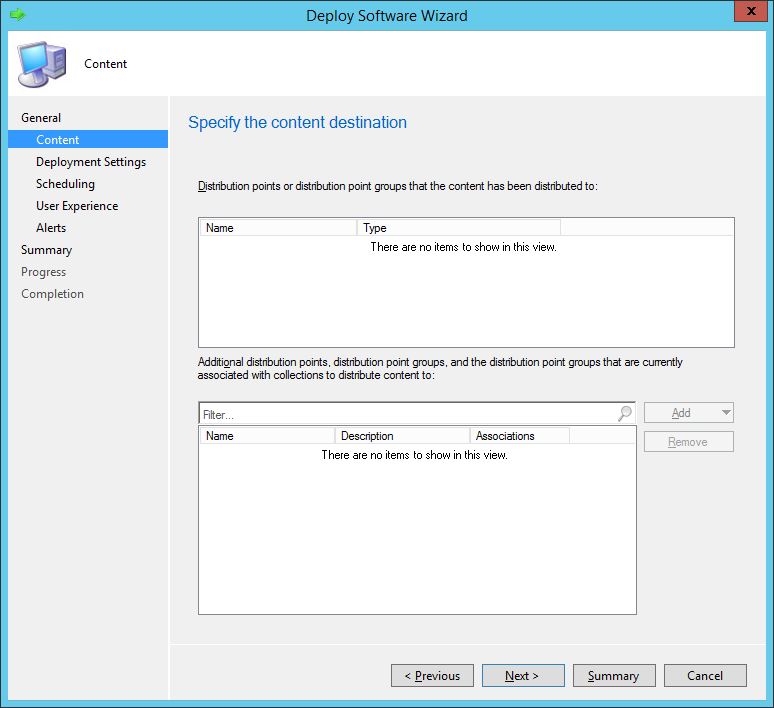774x708 pixels.
Task: Click 'Distribution points or distribution point groups' label
Action: click(x=397, y=186)
